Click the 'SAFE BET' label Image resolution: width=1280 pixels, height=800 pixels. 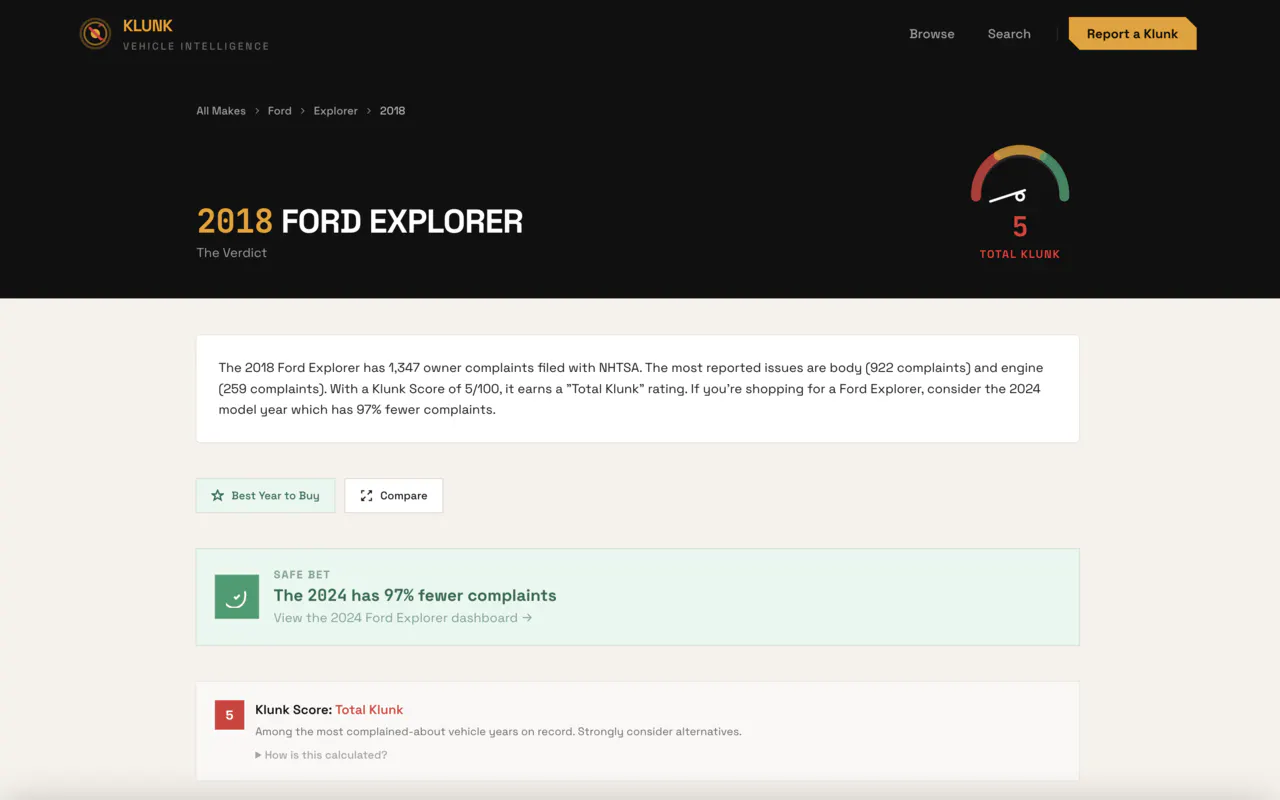pos(302,575)
